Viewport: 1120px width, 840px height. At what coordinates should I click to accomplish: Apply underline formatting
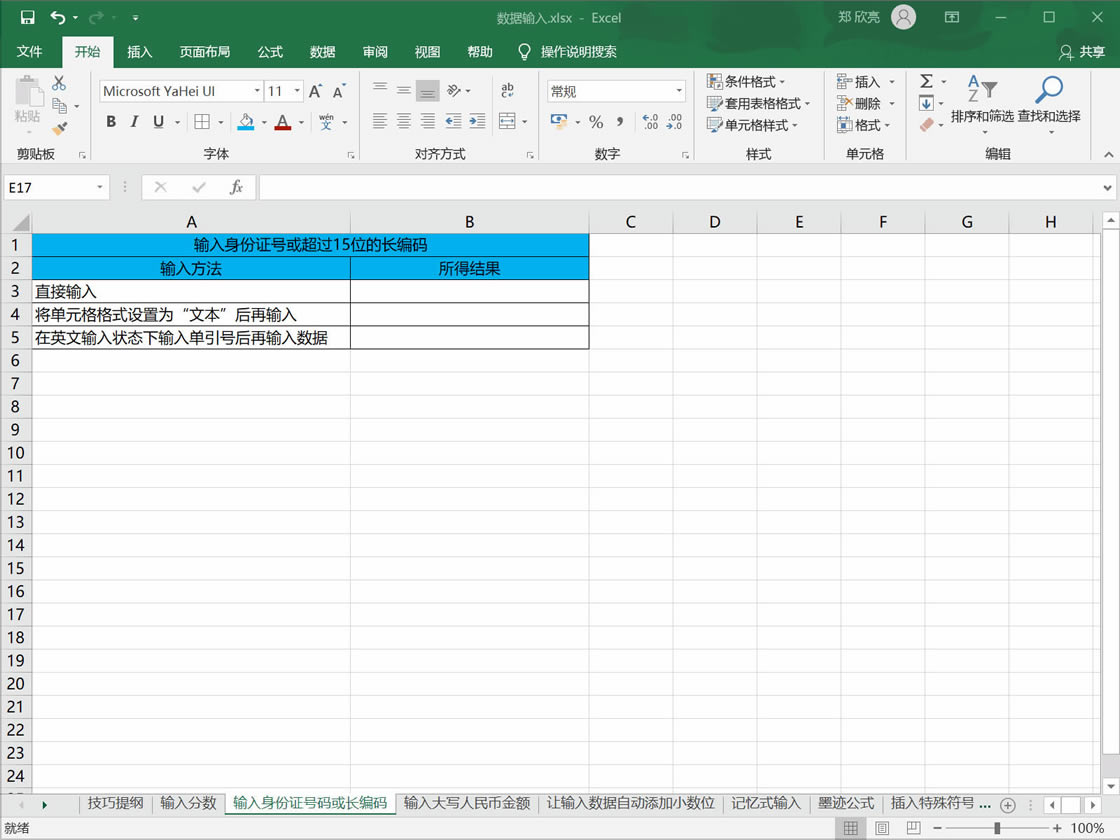pos(158,122)
